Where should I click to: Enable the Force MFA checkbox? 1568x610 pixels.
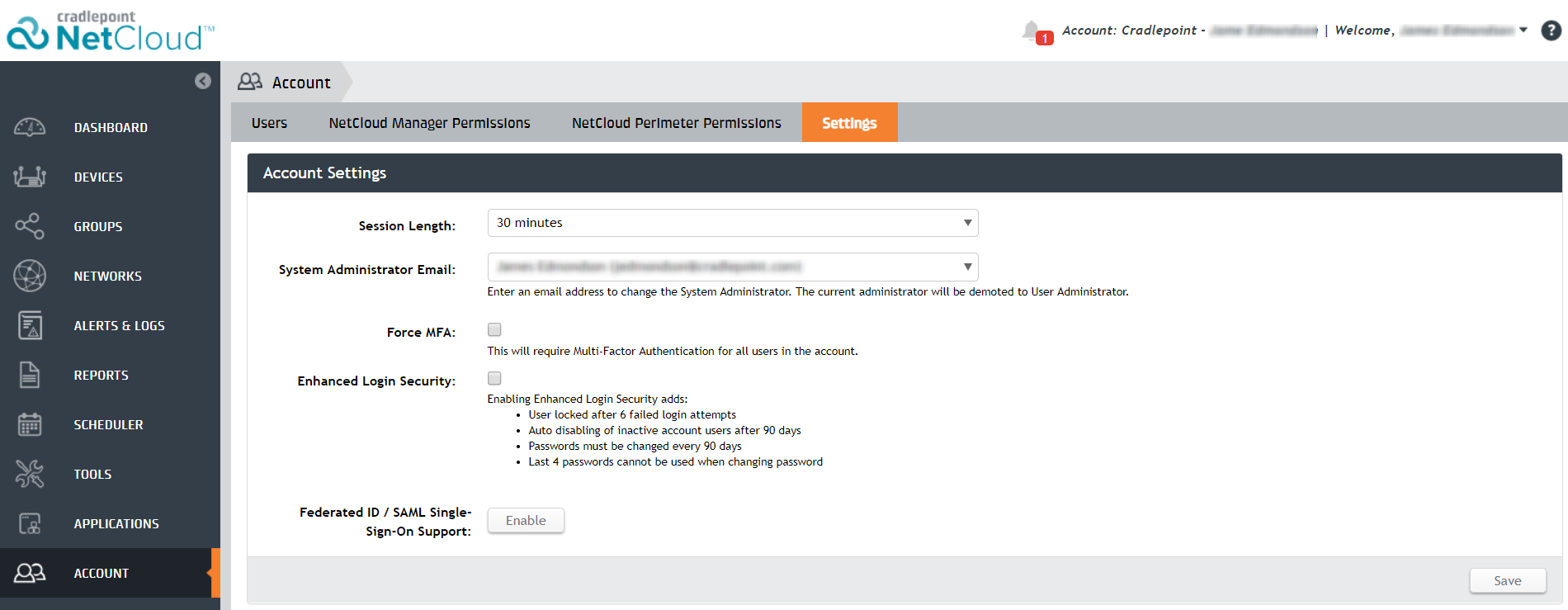(494, 329)
